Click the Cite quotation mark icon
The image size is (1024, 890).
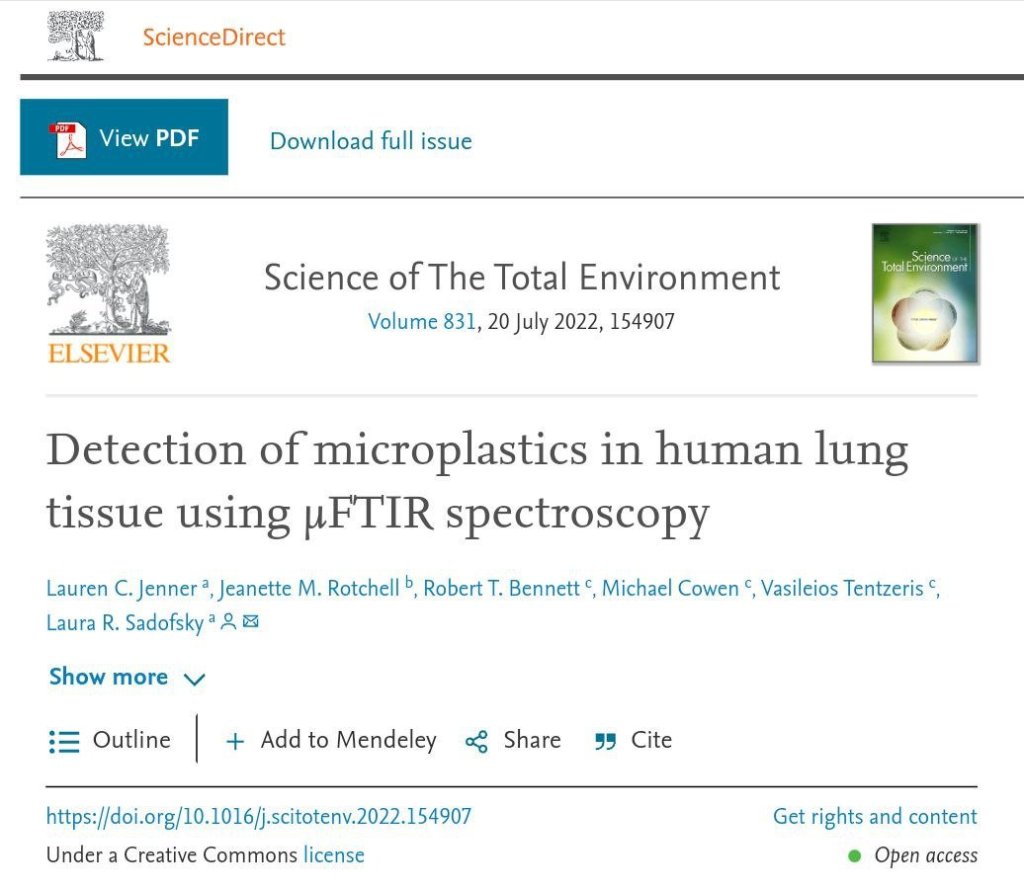click(605, 741)
